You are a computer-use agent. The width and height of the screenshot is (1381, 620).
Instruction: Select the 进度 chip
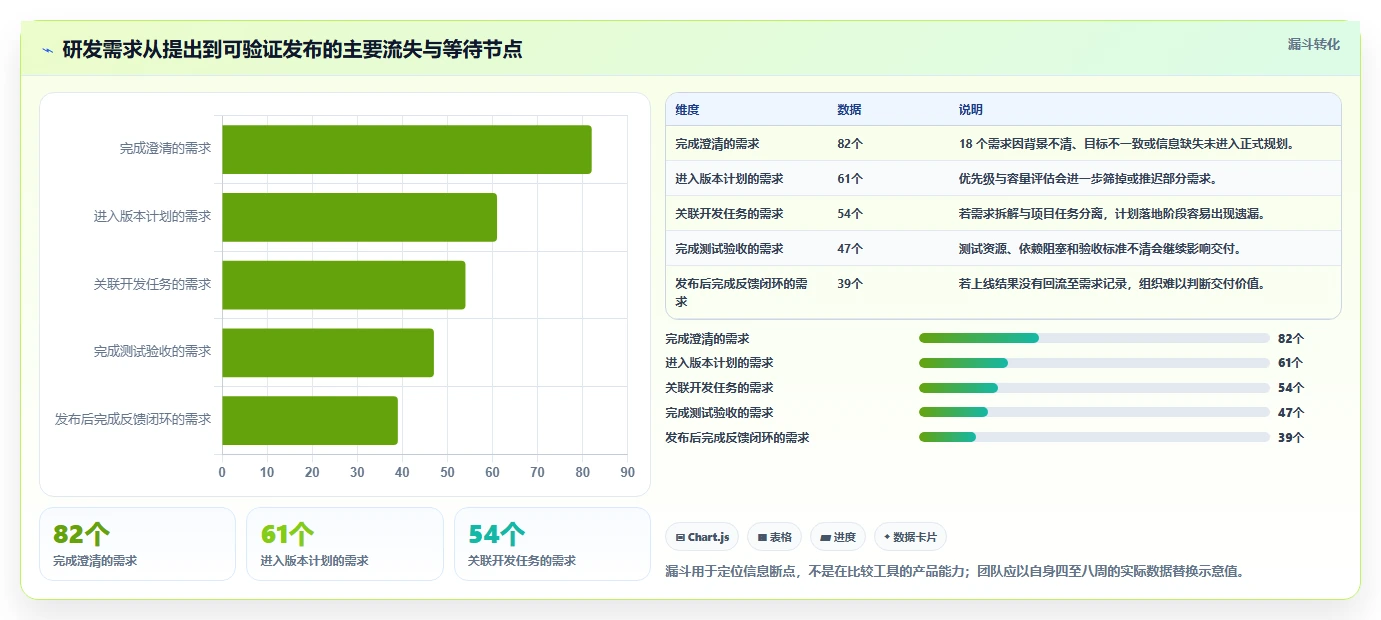click(838, 537)
